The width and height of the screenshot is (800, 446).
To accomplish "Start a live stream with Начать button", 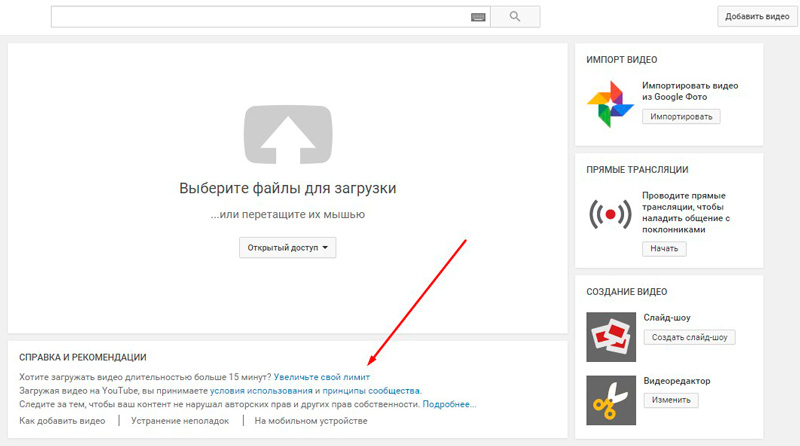I will 664,249.
